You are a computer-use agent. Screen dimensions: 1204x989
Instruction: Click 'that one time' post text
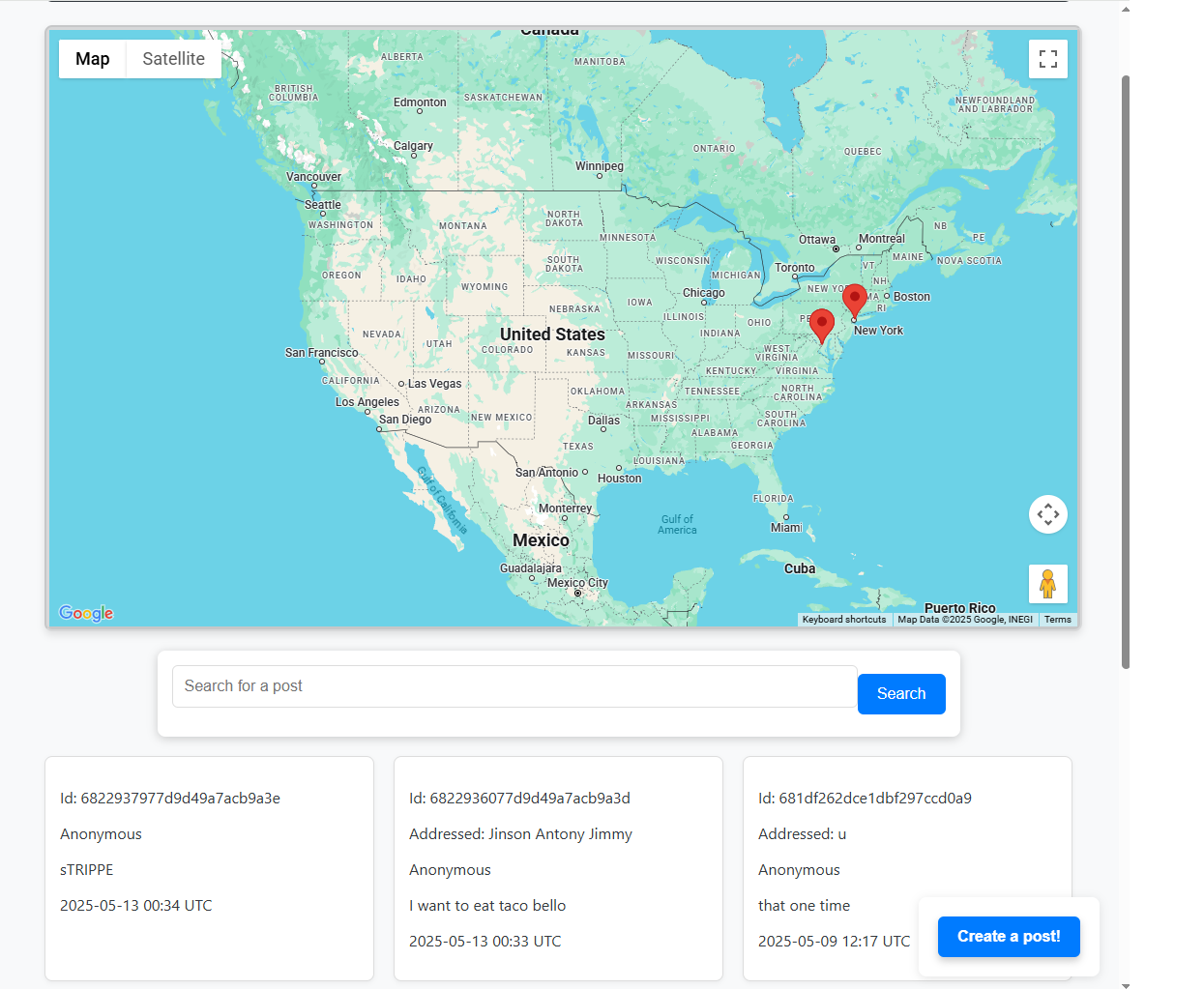point(804,906)
